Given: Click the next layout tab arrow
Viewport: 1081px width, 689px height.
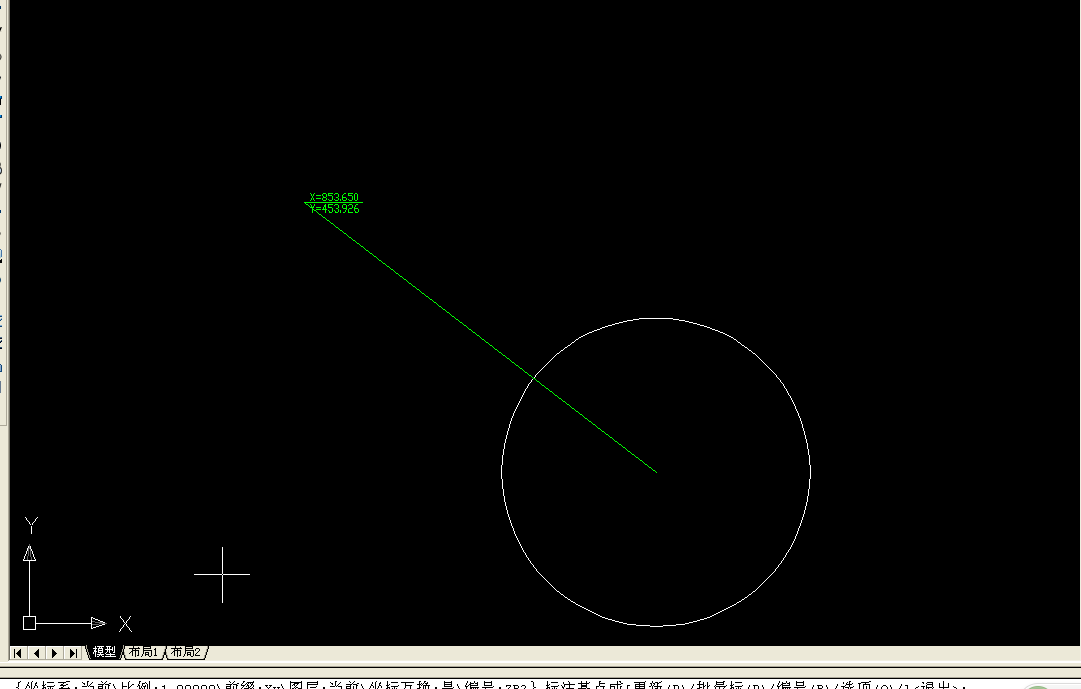Looking at the screenshot, I should click(54, 652).
